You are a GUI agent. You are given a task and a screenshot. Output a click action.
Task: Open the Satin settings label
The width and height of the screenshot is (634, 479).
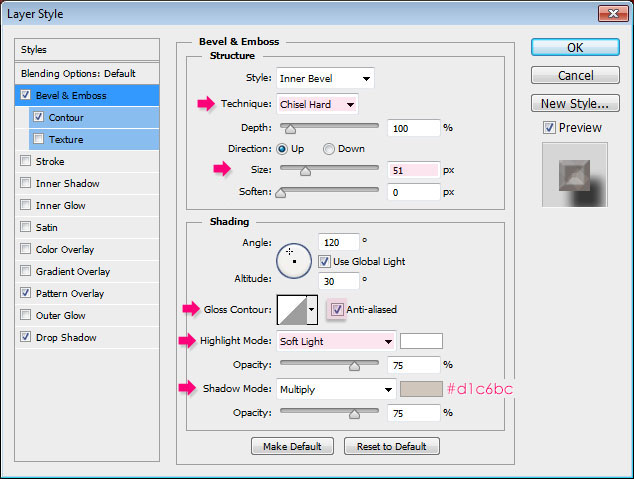tap(46, 228)
